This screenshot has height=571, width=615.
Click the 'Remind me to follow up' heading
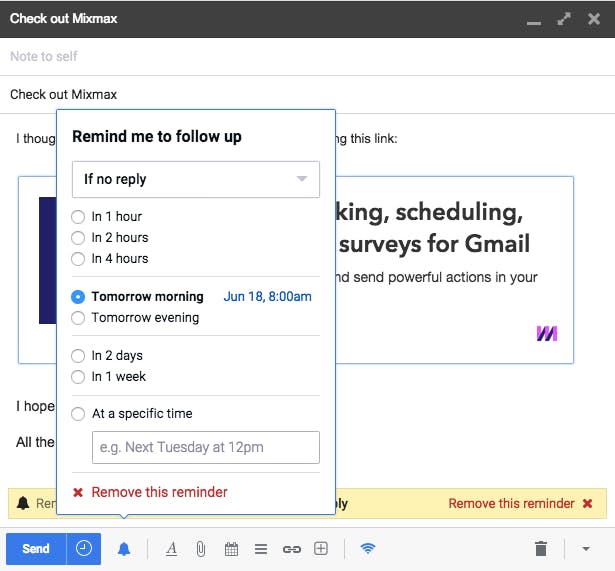(x=157, y=137)
